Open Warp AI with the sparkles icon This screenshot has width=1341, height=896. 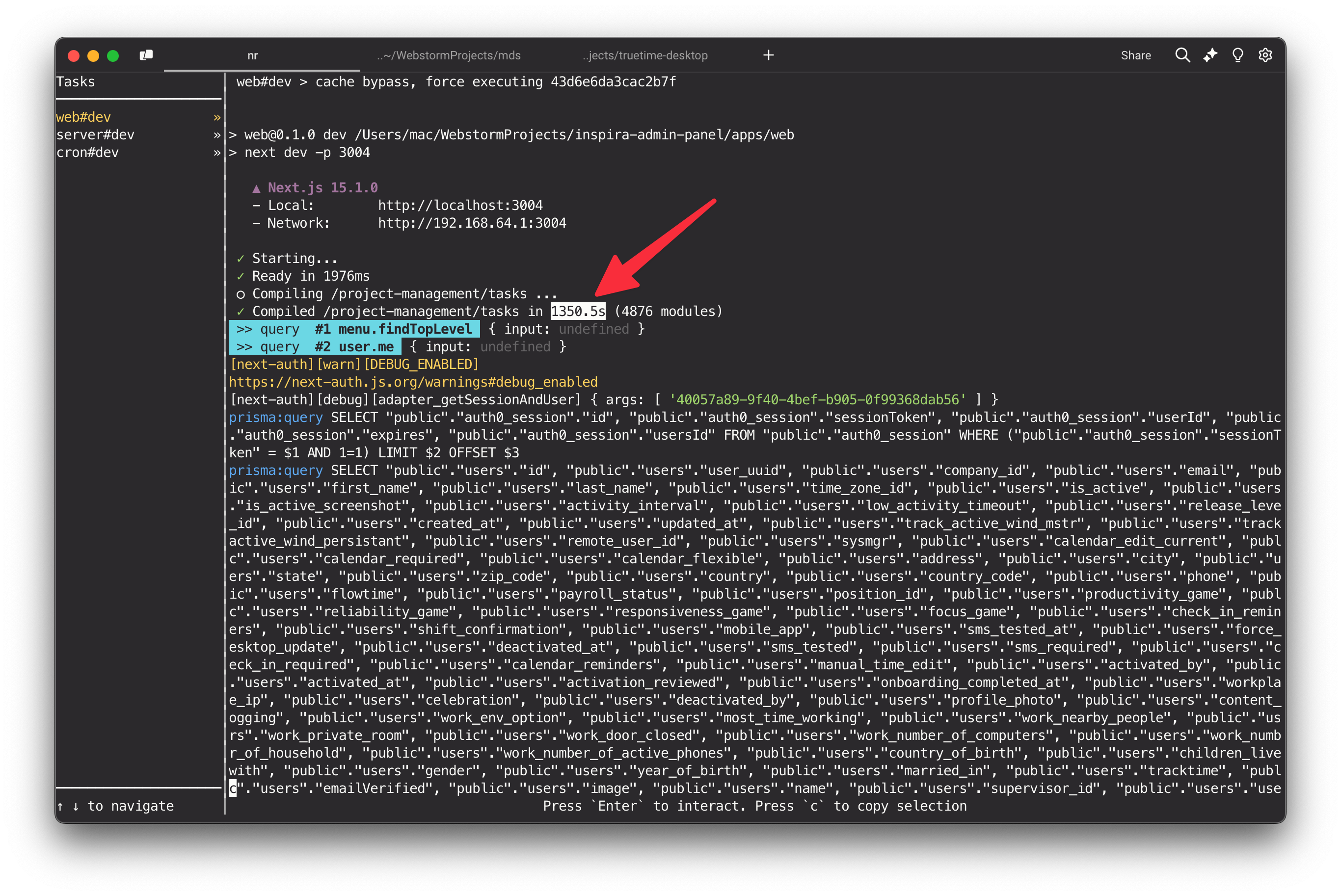coord(1210,55)
